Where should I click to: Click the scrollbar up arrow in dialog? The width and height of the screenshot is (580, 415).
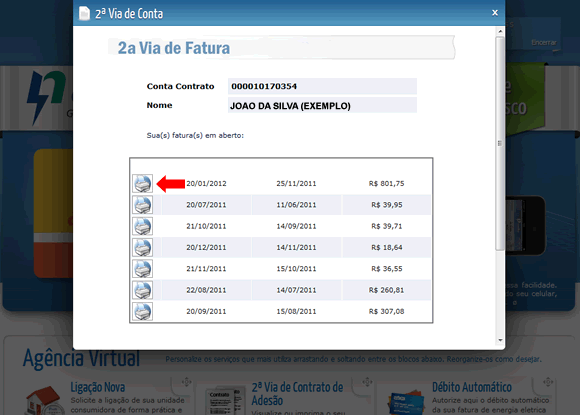[x=500, y=31]
